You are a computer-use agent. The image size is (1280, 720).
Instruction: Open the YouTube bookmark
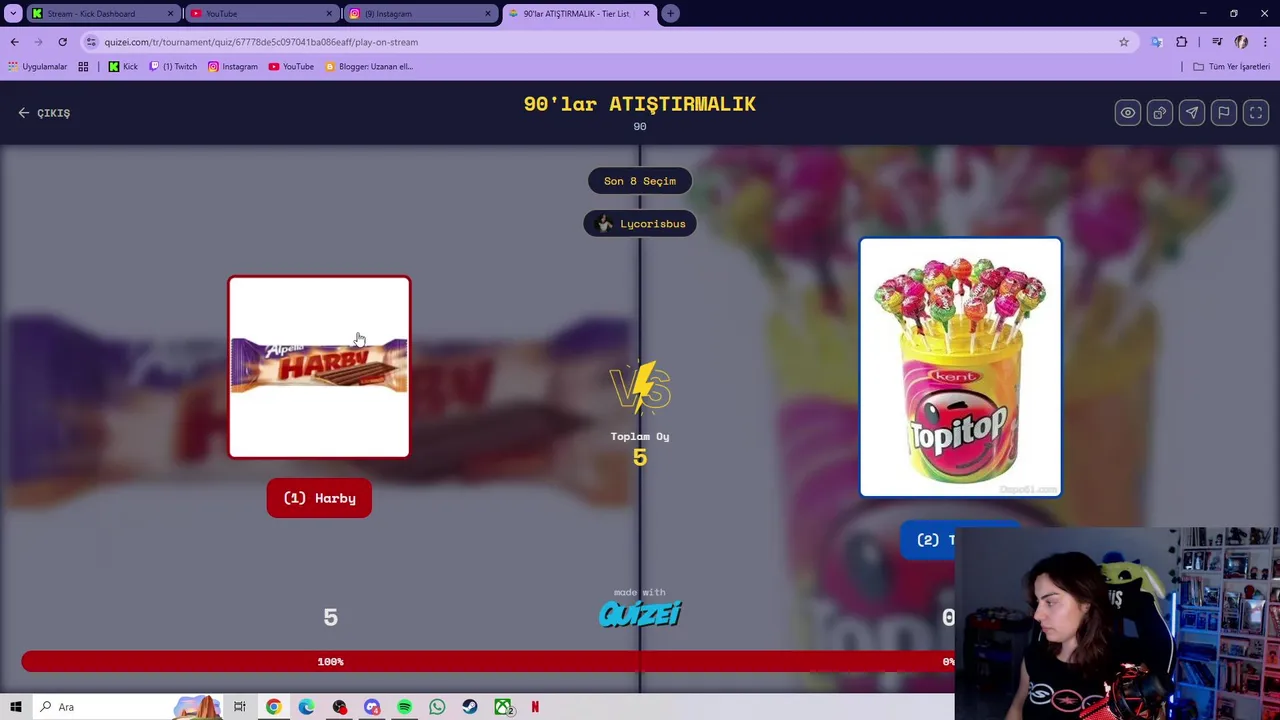(x=291, y=66)
